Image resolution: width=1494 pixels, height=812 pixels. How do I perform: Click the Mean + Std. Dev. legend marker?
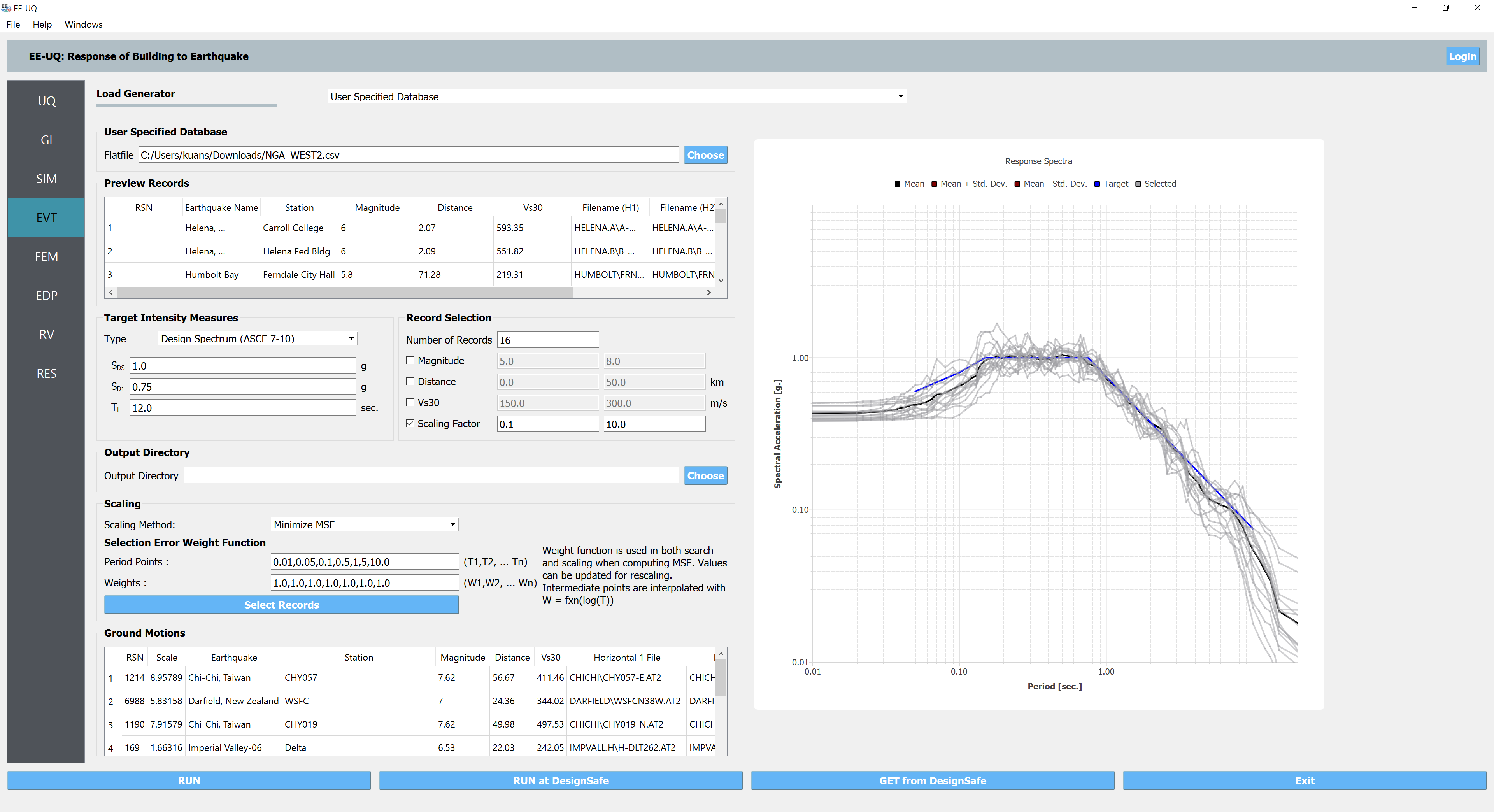[934, 184]
